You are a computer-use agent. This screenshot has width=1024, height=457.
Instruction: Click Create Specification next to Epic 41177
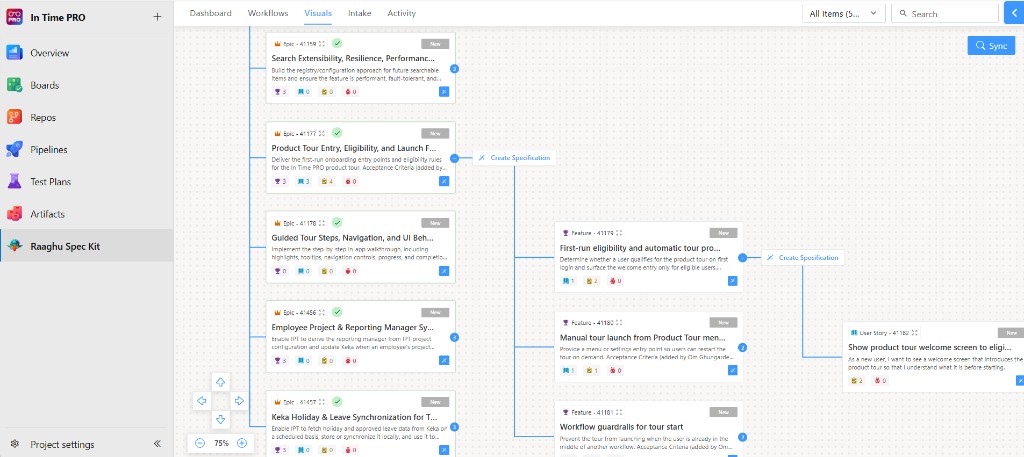[515, 158]
